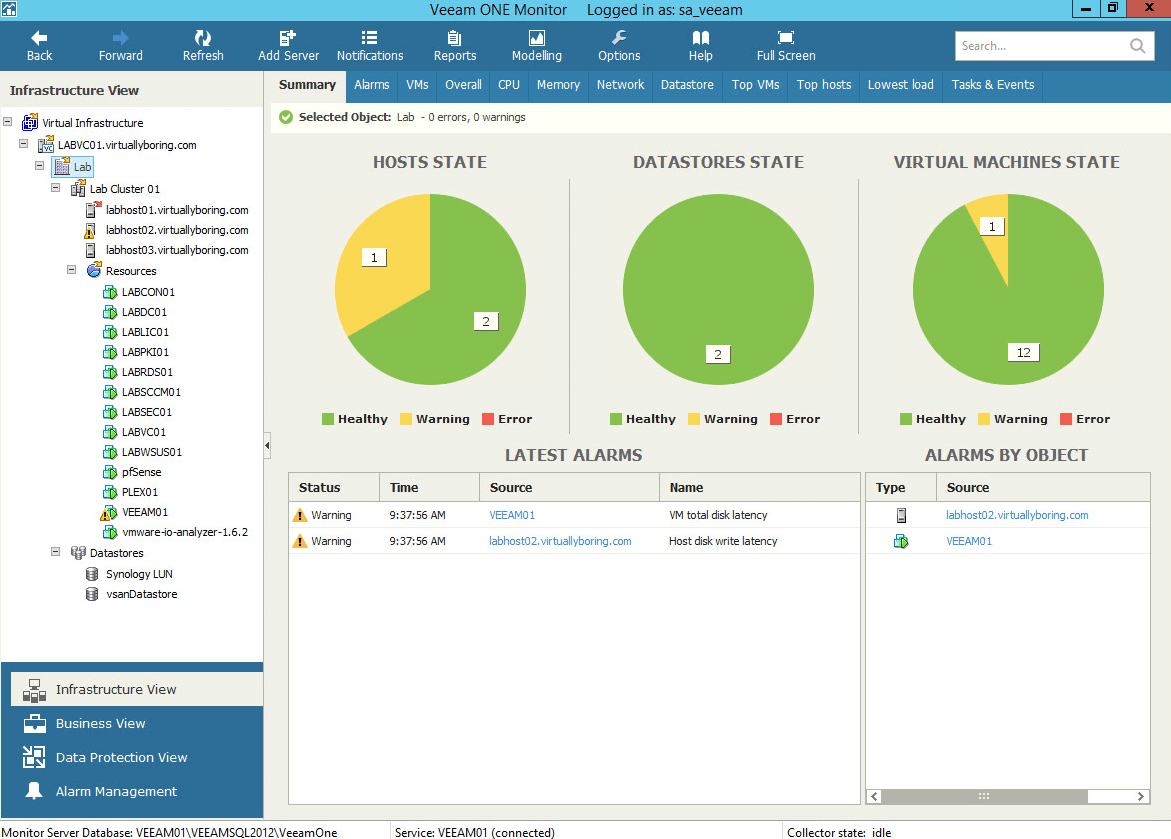Viewport: 1171px width, 839px height.
Task: Click the VM type icon for VEEAM01 alarm
Action: (x=901, y=541)
